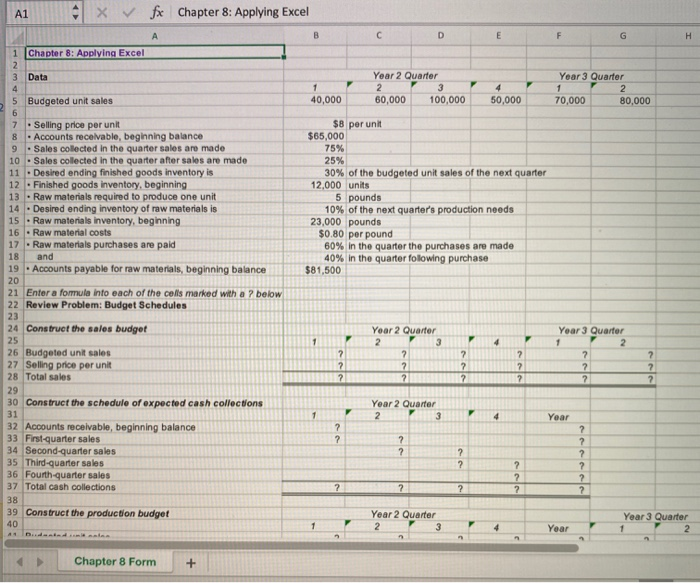The height and width of the screenshot is (583, 700).
Task: Go to previous sheet with left arrow
Action: point(20,562)
